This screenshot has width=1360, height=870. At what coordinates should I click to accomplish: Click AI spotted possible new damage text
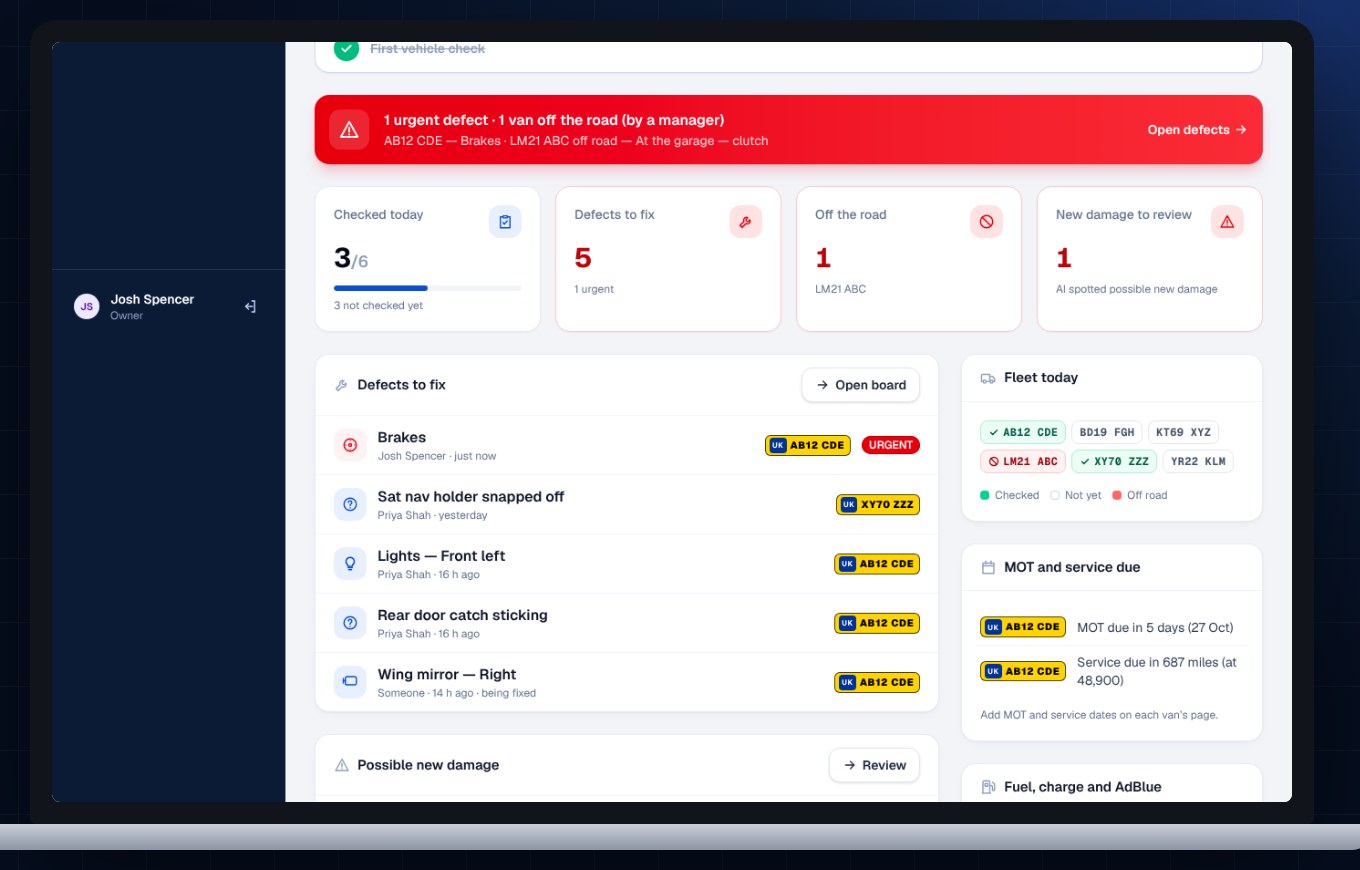pos(1137,289)
